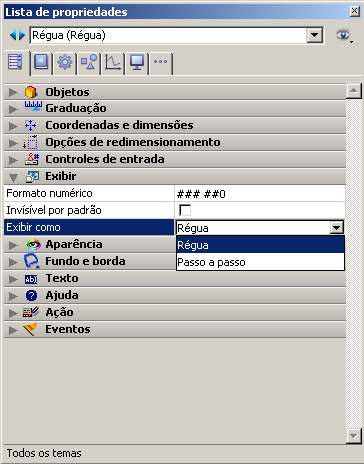Expand the Eventos section

click(x=13, y=330)
